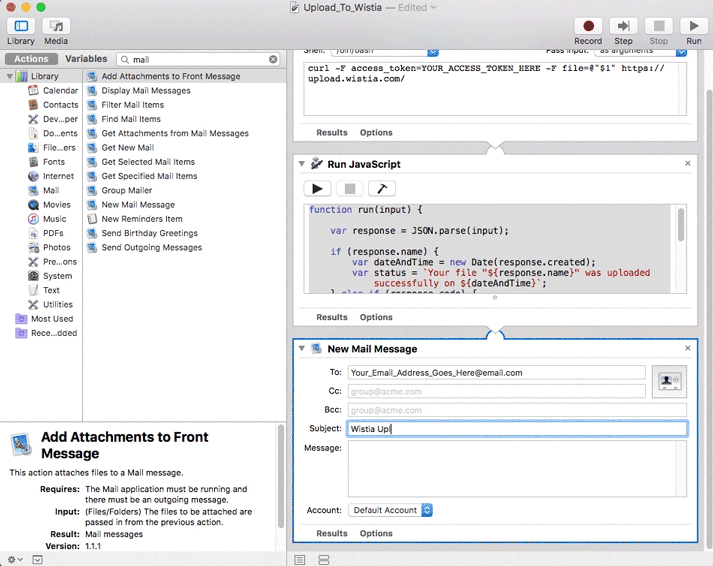Click the Step toolbar button
Image resolution: width=713 pixels, height=566 pixels.
(623, 26)
